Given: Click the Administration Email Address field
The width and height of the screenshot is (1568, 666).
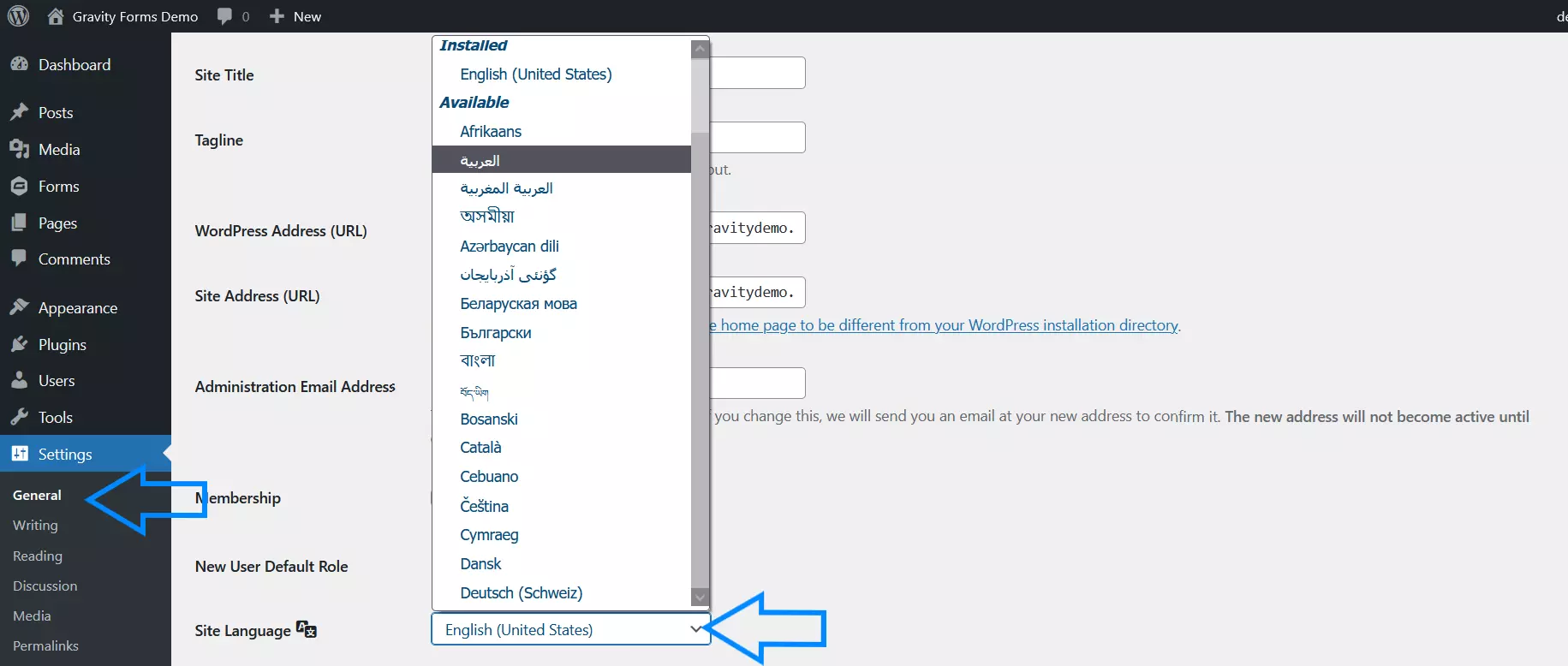Looking at the screenshot, I should click(757, 383).
